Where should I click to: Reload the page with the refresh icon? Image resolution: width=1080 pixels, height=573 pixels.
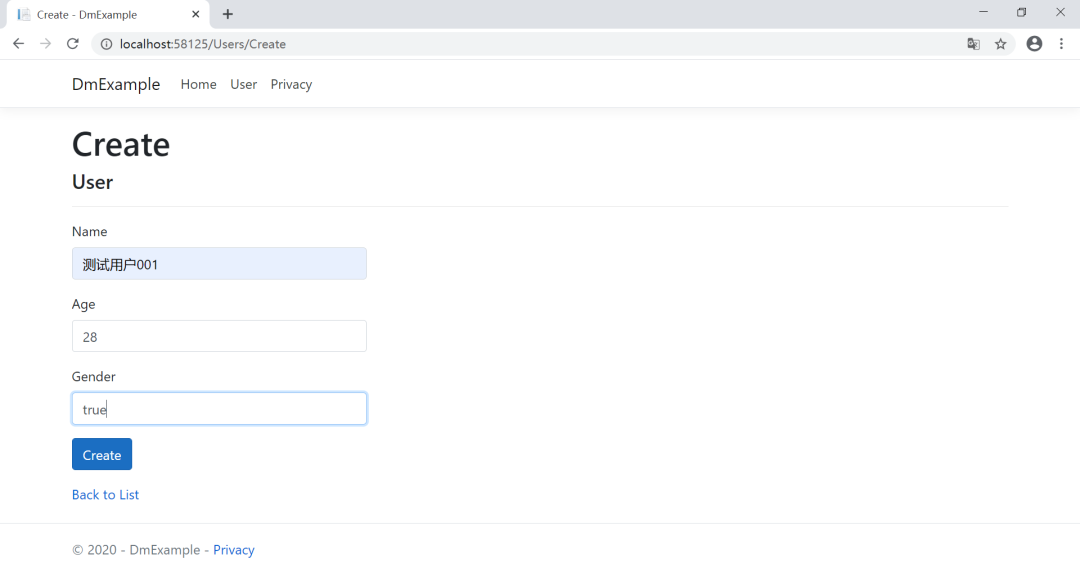pyautogui.click(x=72, y=43)
